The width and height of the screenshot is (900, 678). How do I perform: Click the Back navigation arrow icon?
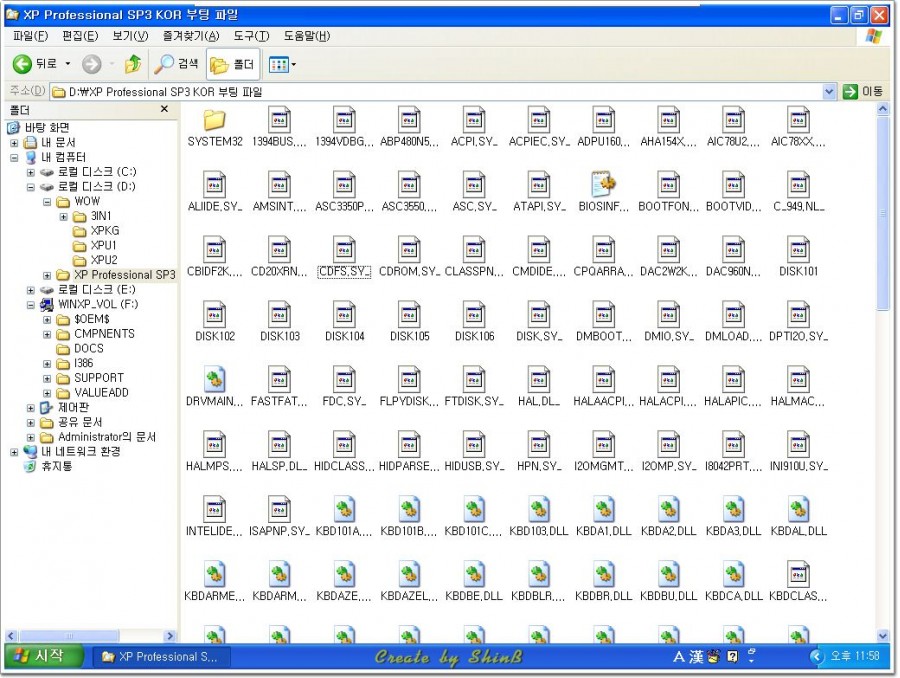pyautogui.click(x=22, y=64)
